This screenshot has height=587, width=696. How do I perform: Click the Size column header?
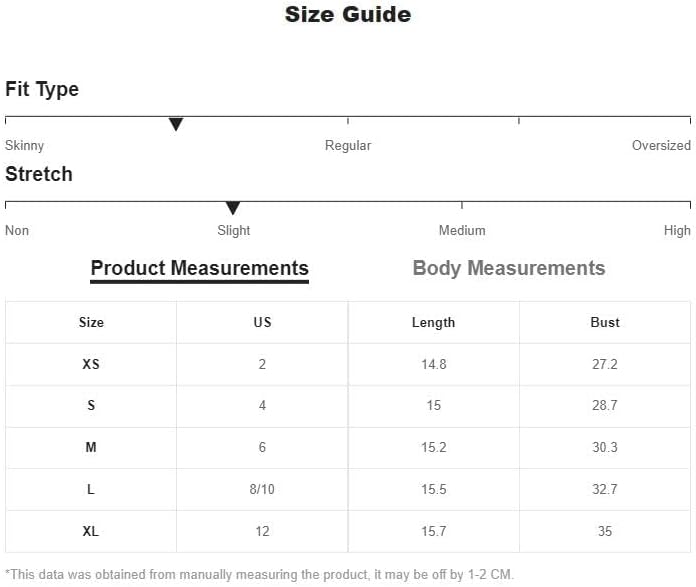91,322
